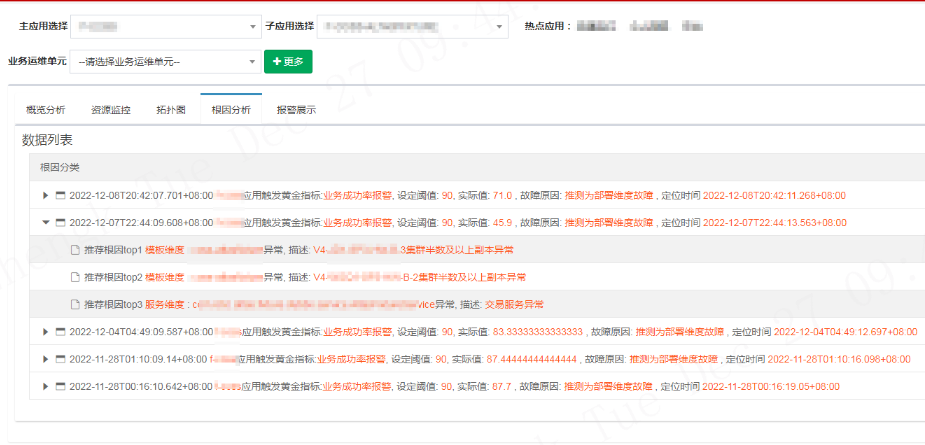Select the 推荐根因top1 模板维度 row
Viewport: 925px width, 445px height.
coord(477,250)
